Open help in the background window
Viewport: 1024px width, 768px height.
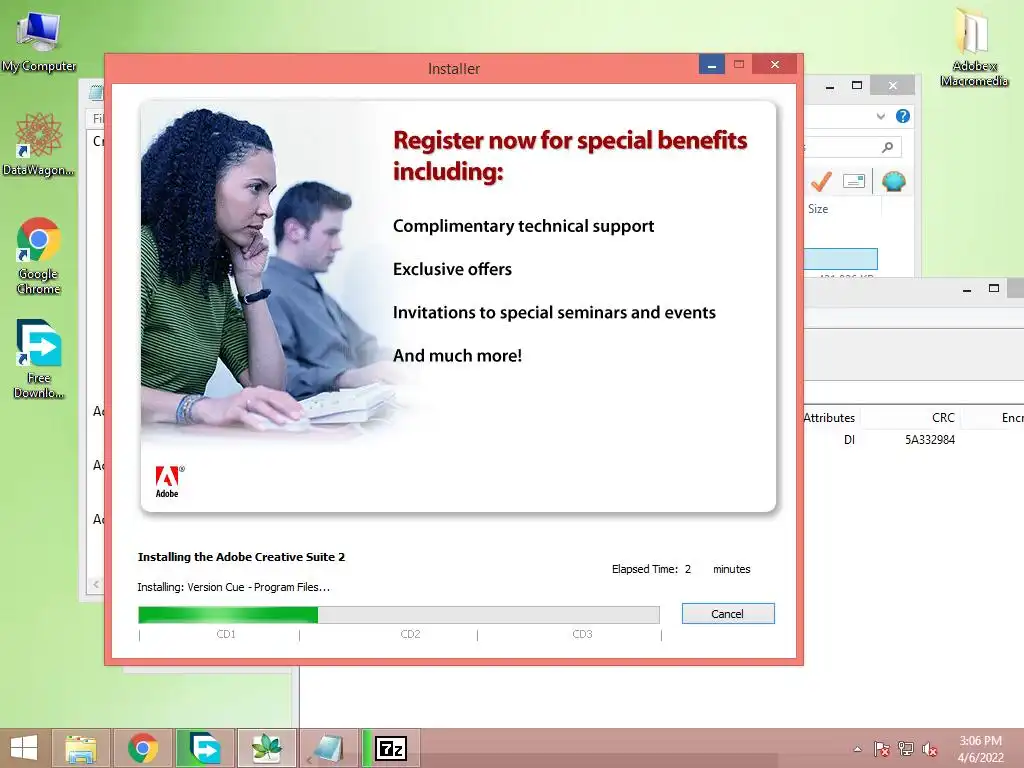coord(903,116)
